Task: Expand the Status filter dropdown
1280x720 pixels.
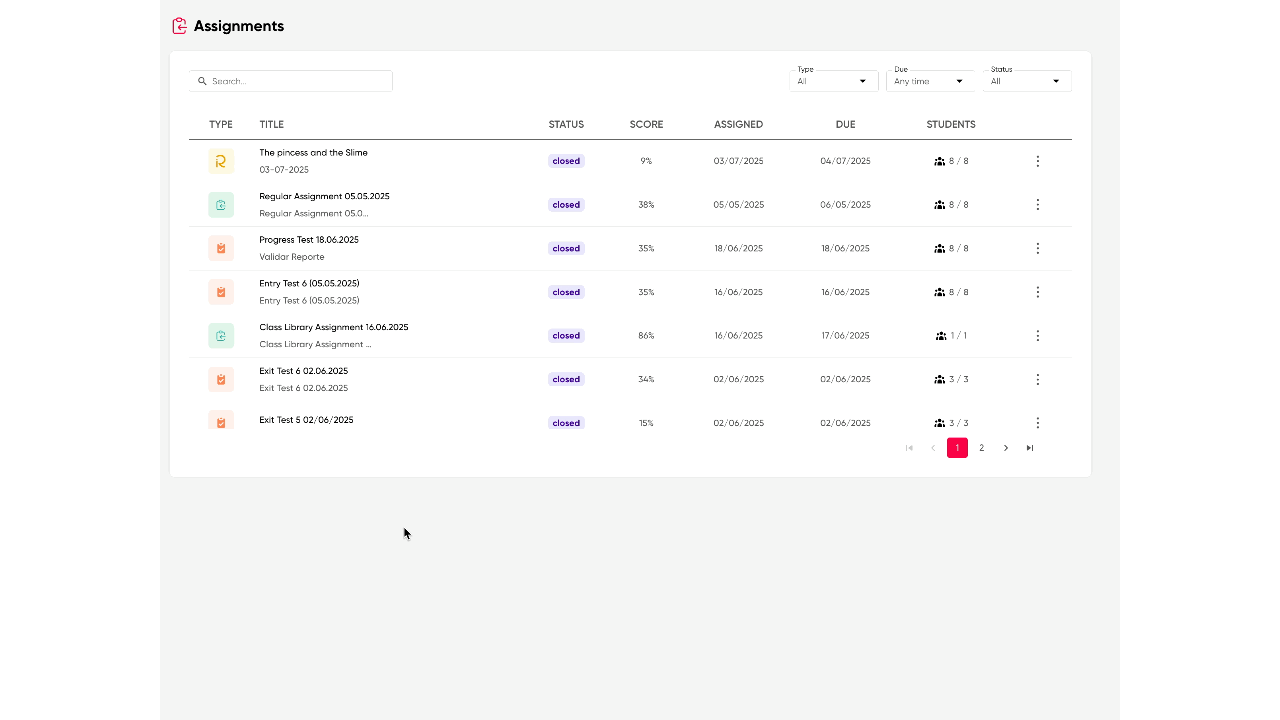Action: pyautogui.click(x=1026, y=81)
